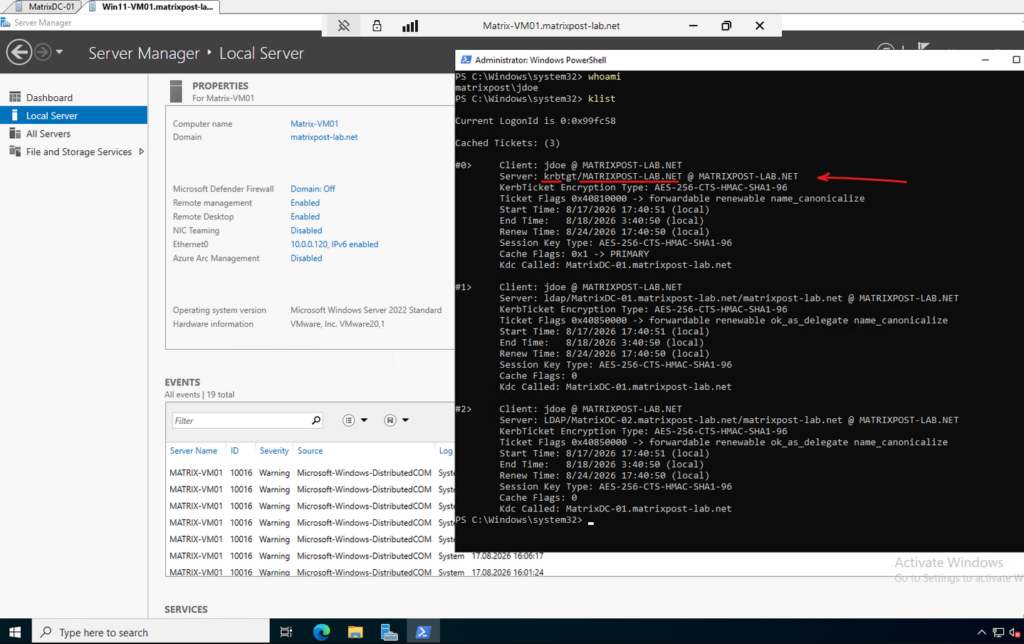1024x644 pixels.
Task: Click the events filter search magnifier
Action: click(x=316, y=421)
